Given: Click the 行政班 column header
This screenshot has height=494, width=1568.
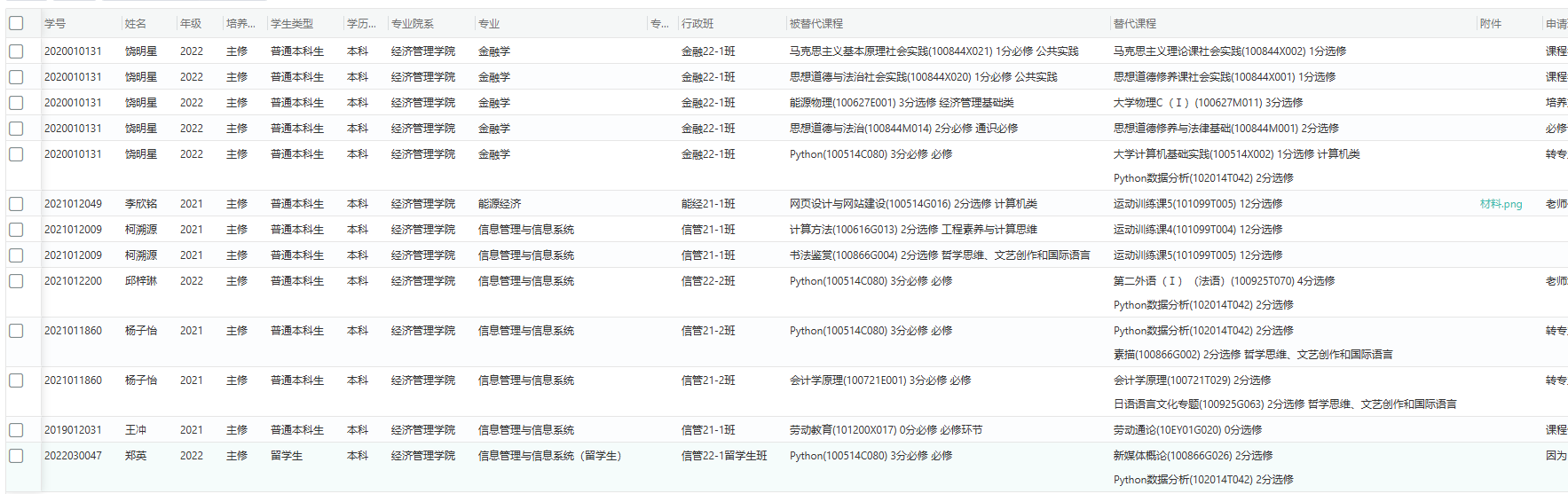Looking at the screenshot, I should click(697, 24).
